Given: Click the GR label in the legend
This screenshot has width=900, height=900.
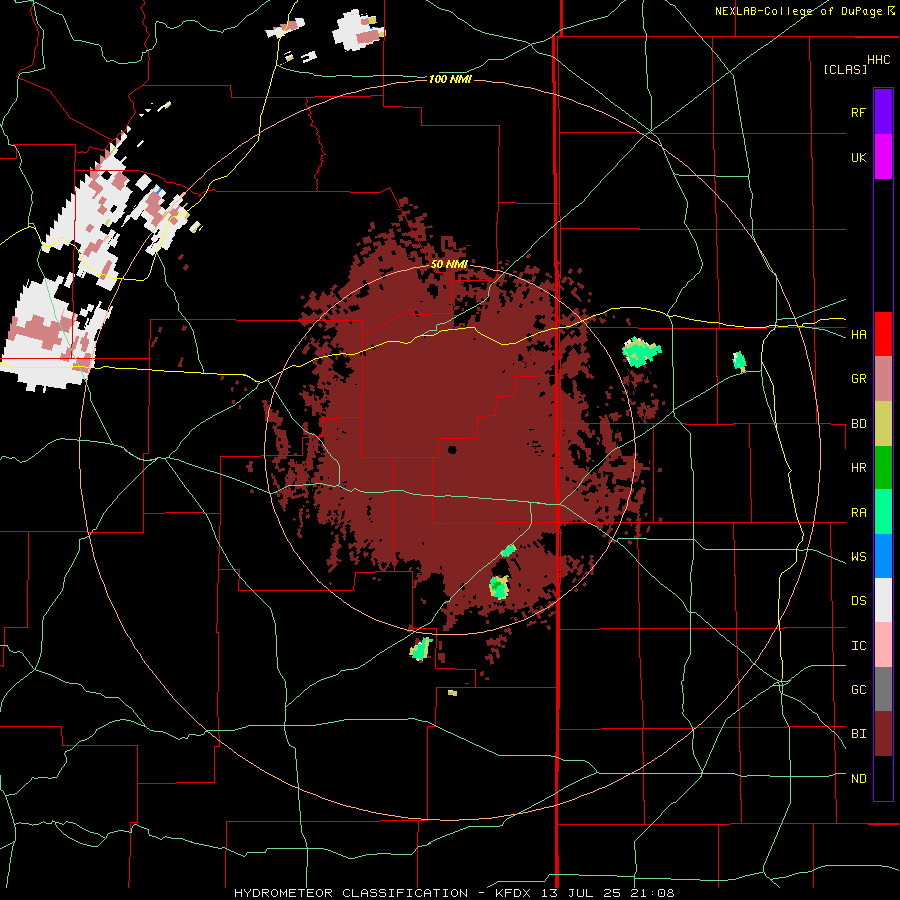Looking at the screenshot, I should coord(858,379).
